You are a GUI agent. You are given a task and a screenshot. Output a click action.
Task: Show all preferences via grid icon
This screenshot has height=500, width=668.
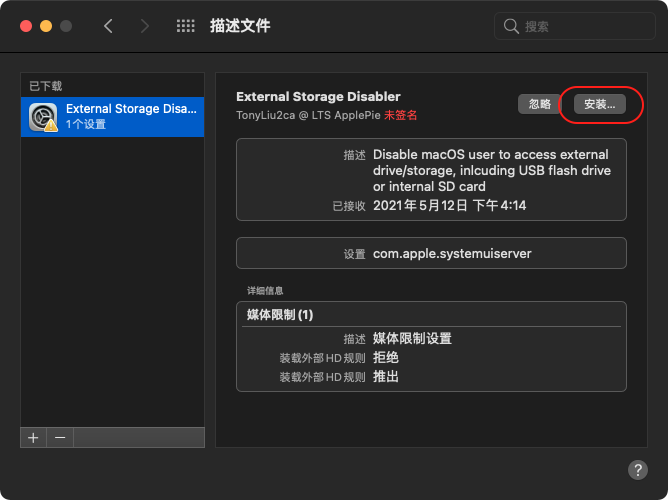(185, 26)
